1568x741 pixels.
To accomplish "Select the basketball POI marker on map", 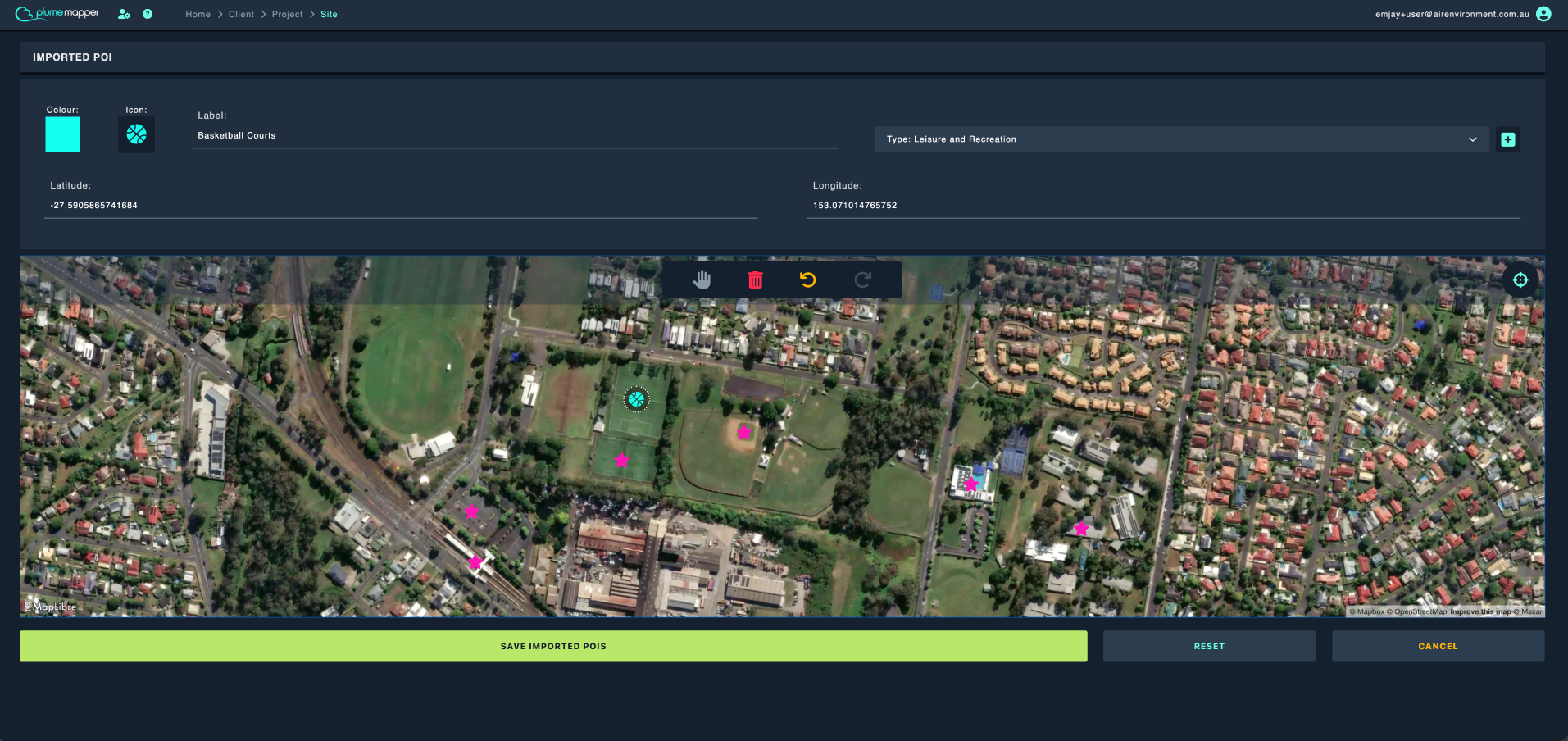I will click(636, 400).
